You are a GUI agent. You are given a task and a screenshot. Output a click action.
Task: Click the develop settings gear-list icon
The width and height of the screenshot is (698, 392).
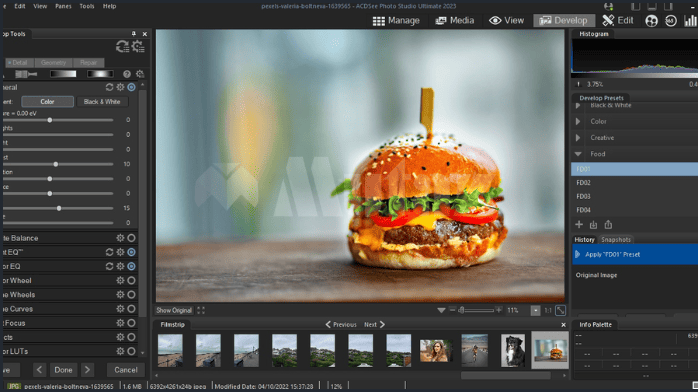pyautogui.click(x=138, y=46)
